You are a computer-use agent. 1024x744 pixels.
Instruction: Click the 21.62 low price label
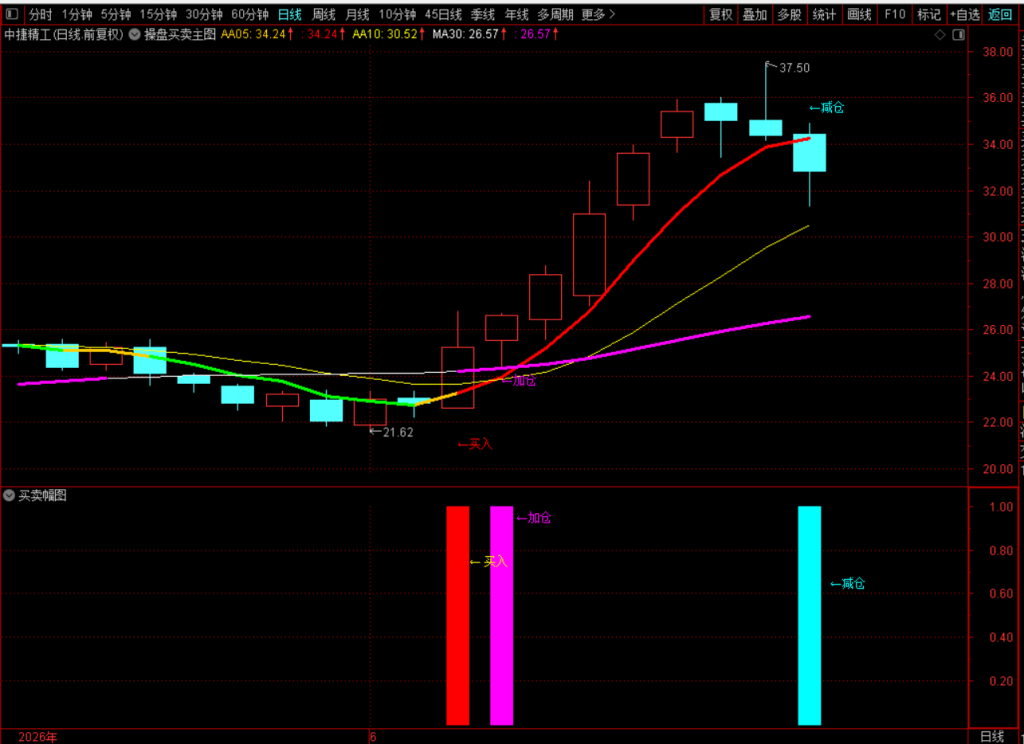398,432
